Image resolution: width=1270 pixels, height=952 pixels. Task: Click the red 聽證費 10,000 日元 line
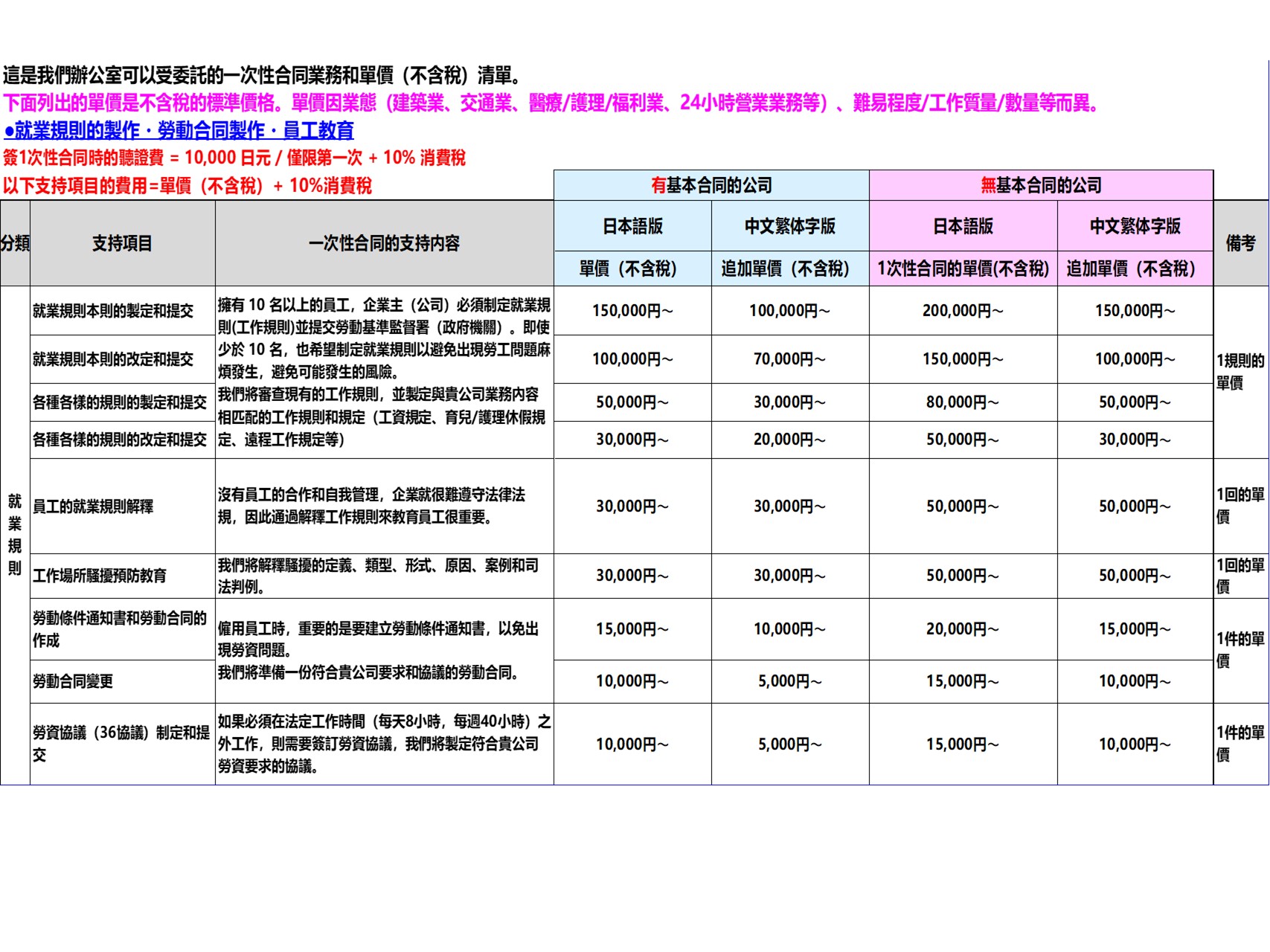234,158
